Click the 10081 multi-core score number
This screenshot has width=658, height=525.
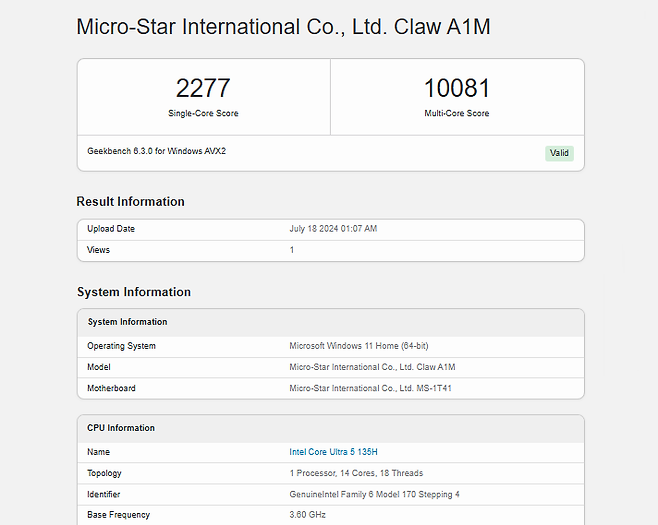point(457,88)
